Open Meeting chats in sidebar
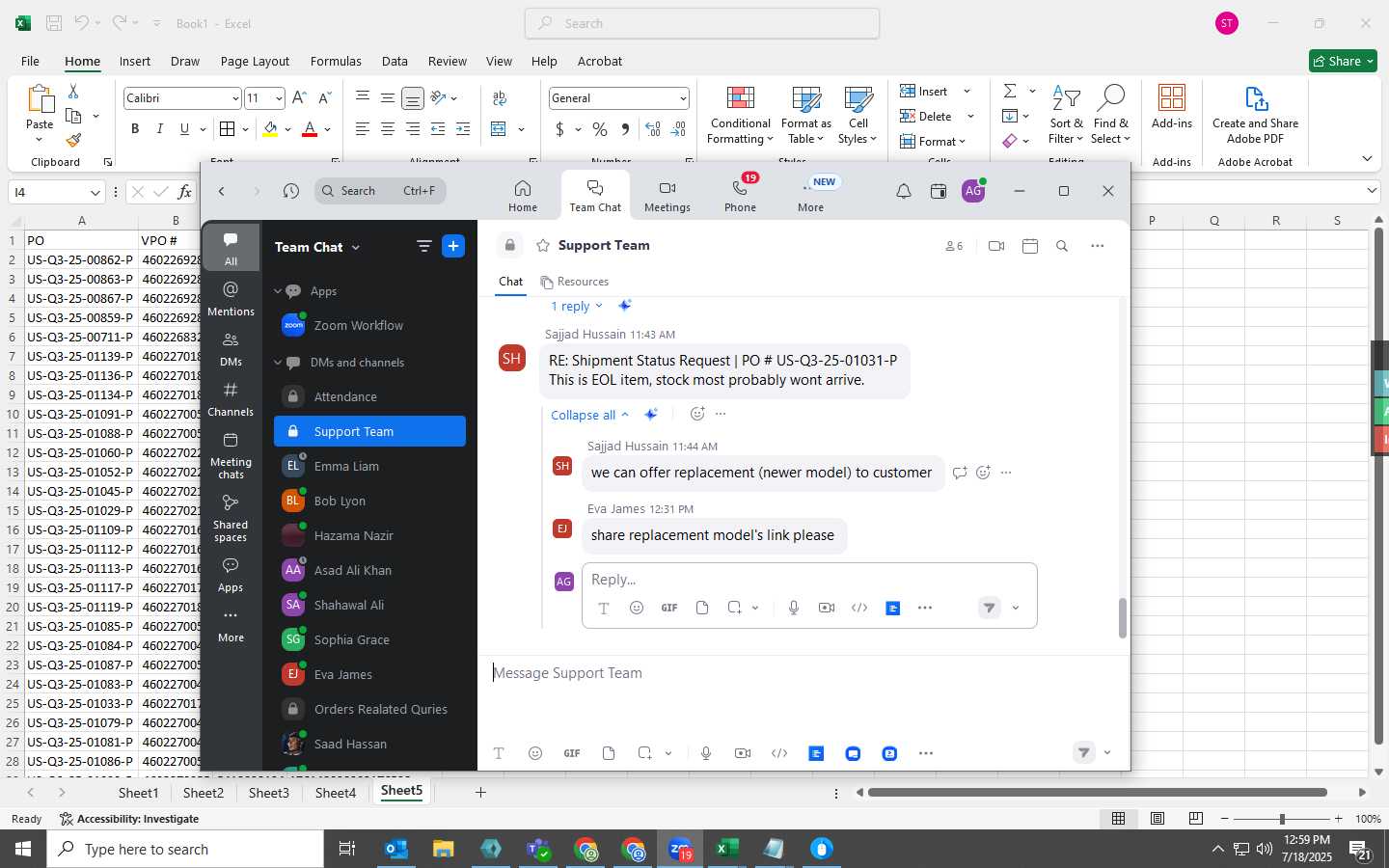The image size is (1389, 868). tap(231, 455)
